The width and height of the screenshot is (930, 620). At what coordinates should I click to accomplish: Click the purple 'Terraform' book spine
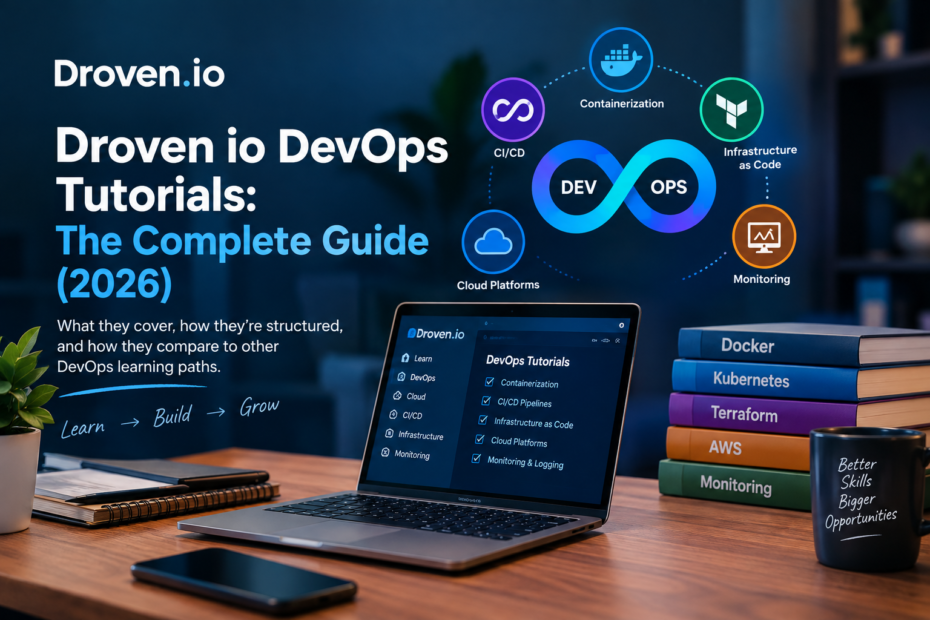click(x=763, y=414)
